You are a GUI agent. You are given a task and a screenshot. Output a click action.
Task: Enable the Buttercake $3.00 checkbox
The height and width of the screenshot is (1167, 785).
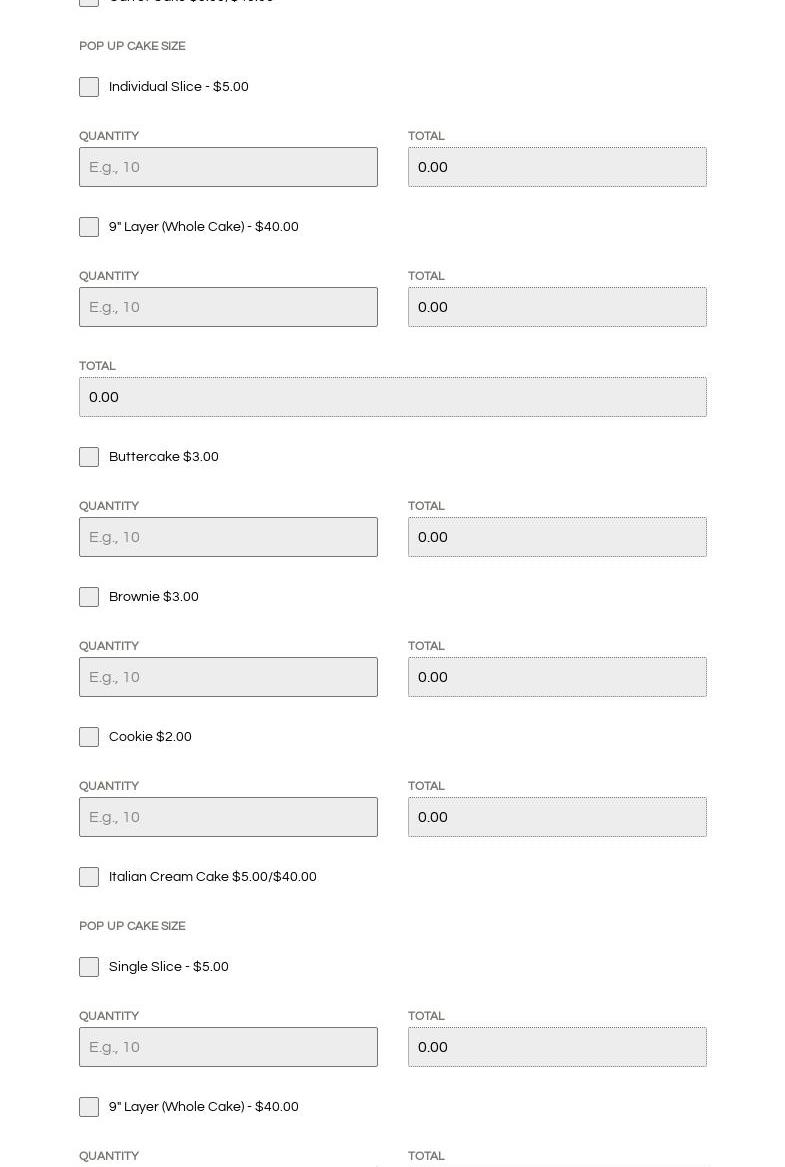pos(89,457)
